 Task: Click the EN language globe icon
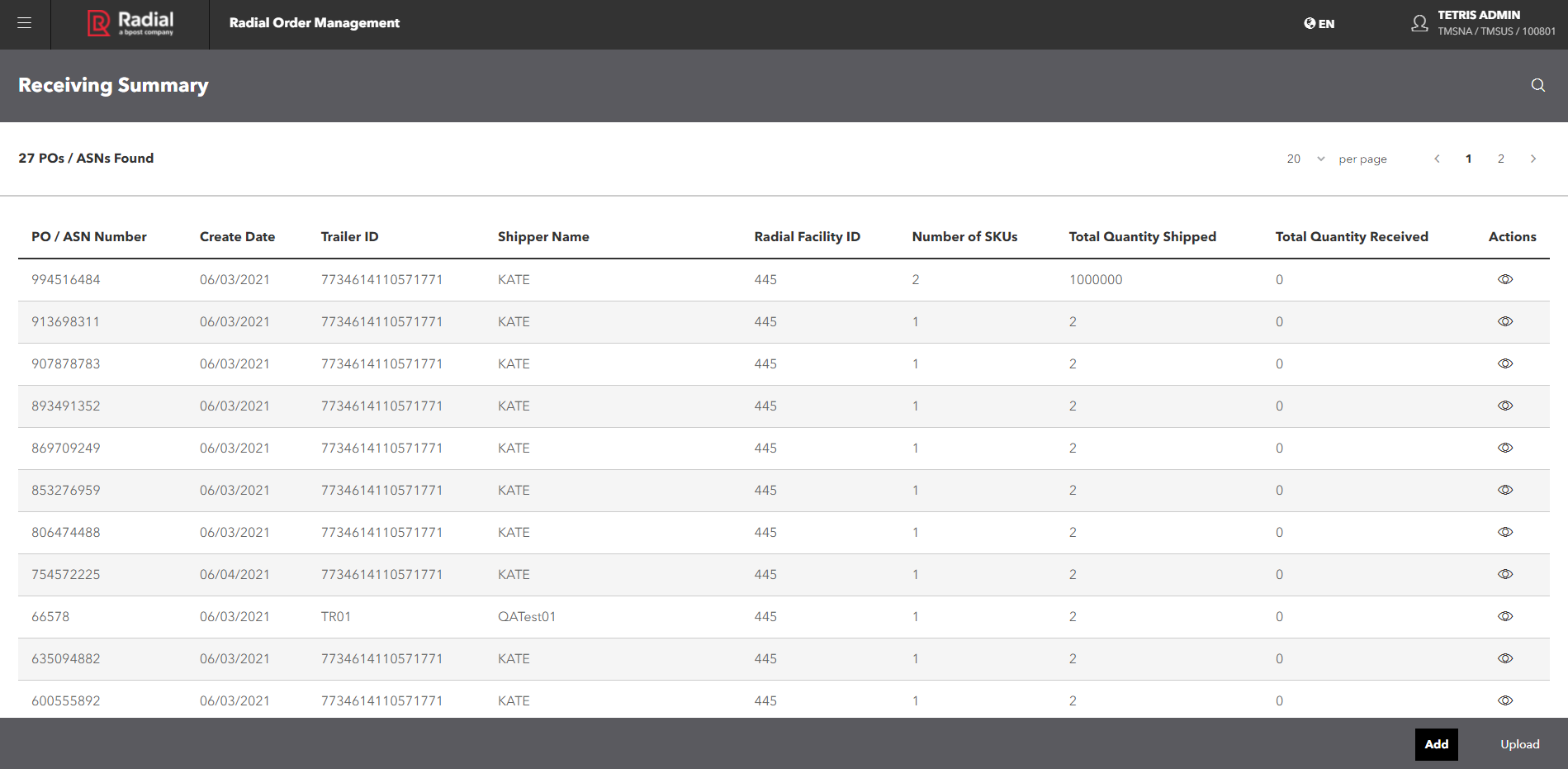point(1309,23)
